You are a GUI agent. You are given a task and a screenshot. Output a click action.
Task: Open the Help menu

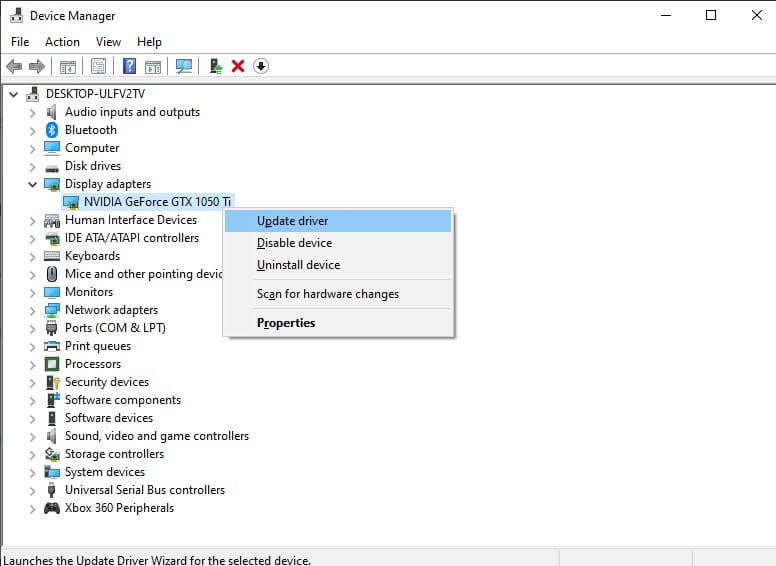(149, 42)
